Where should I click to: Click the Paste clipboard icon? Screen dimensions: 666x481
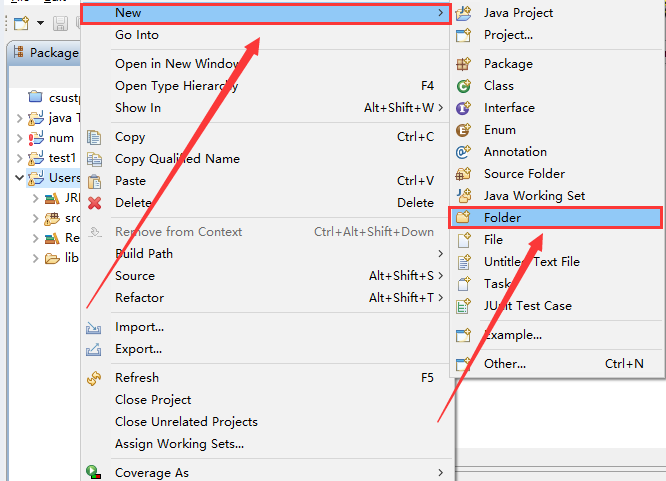pos(94,181)
